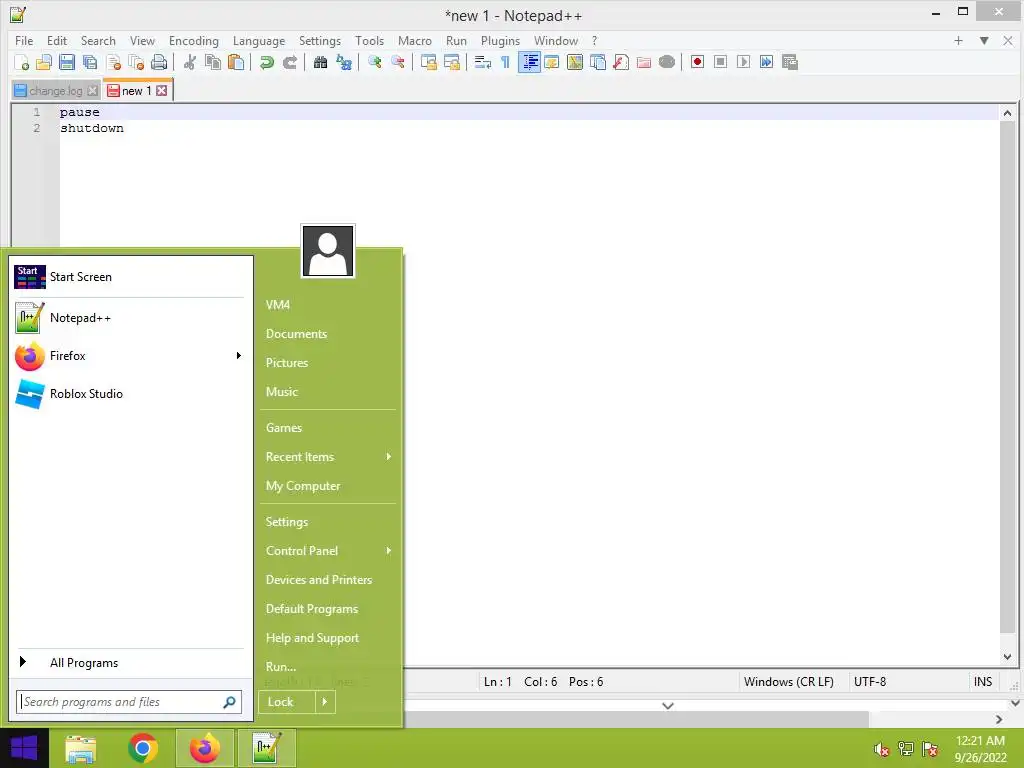This screenshot has width=1024, height=768.
Task: Click the Copy toolbar icon
Action: pyautogui.click(x=213, y=62)
